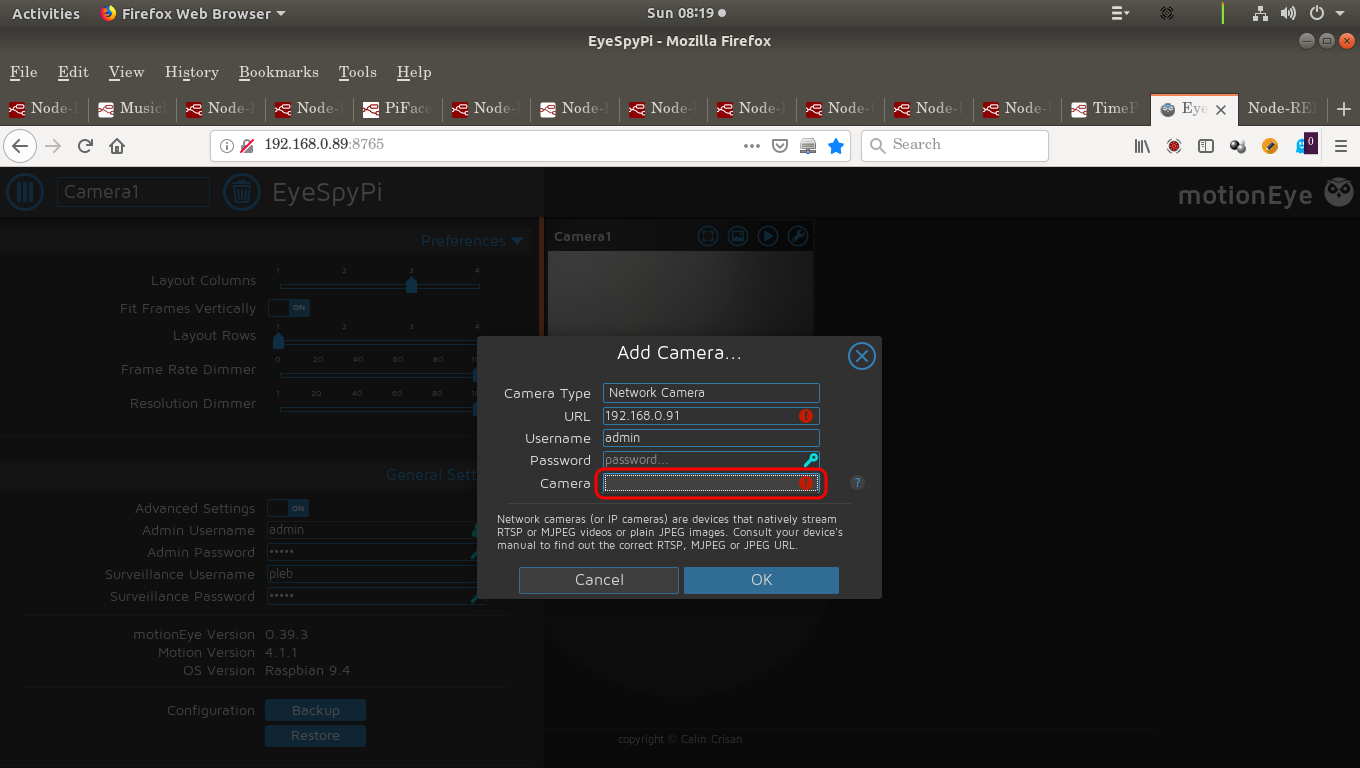This screenshot has width=1360, height=768.
Task: Remove the camera using the trash icon
Action: coord(241,192)
